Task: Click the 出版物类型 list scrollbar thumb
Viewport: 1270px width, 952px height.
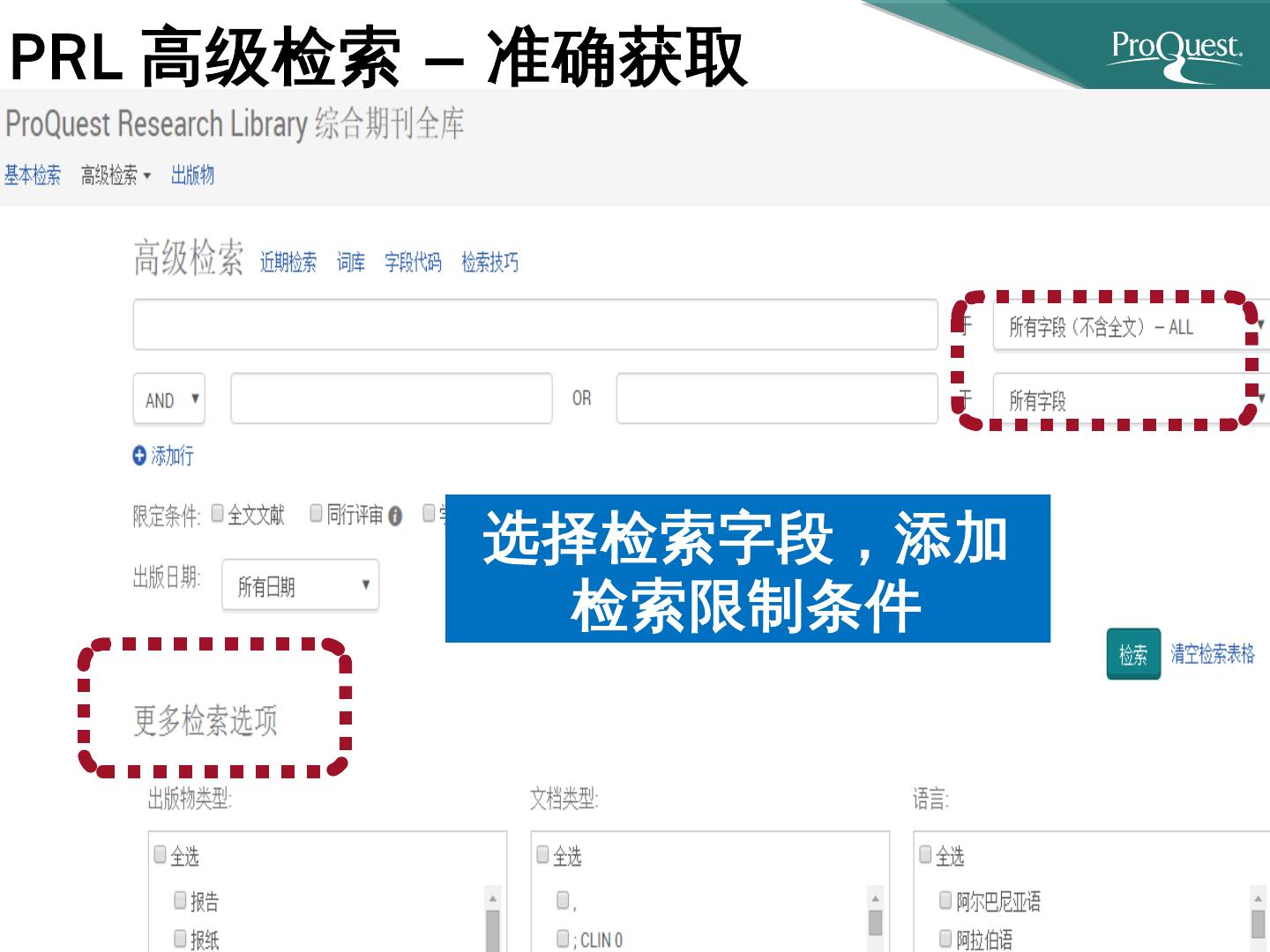Action: pos(493,930)
